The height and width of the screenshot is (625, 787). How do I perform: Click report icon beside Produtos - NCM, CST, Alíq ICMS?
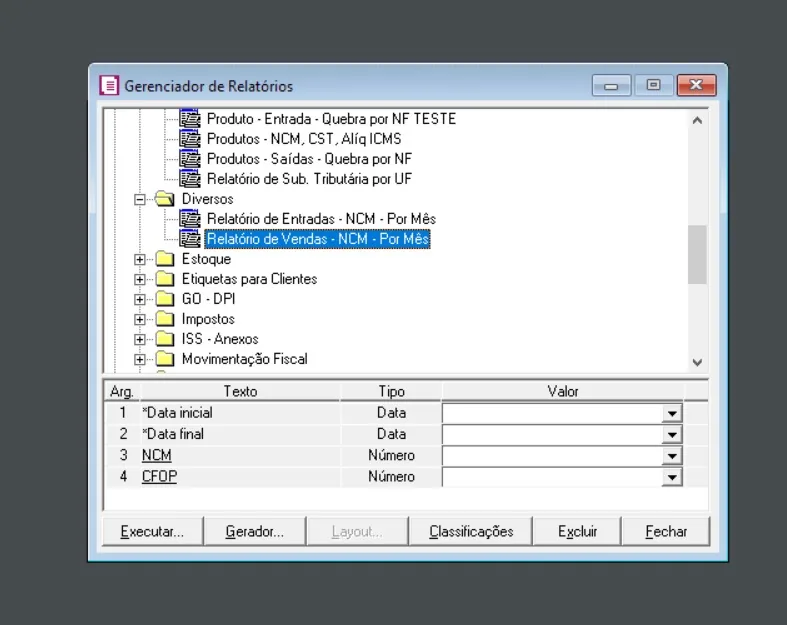(x=190, y=139)
